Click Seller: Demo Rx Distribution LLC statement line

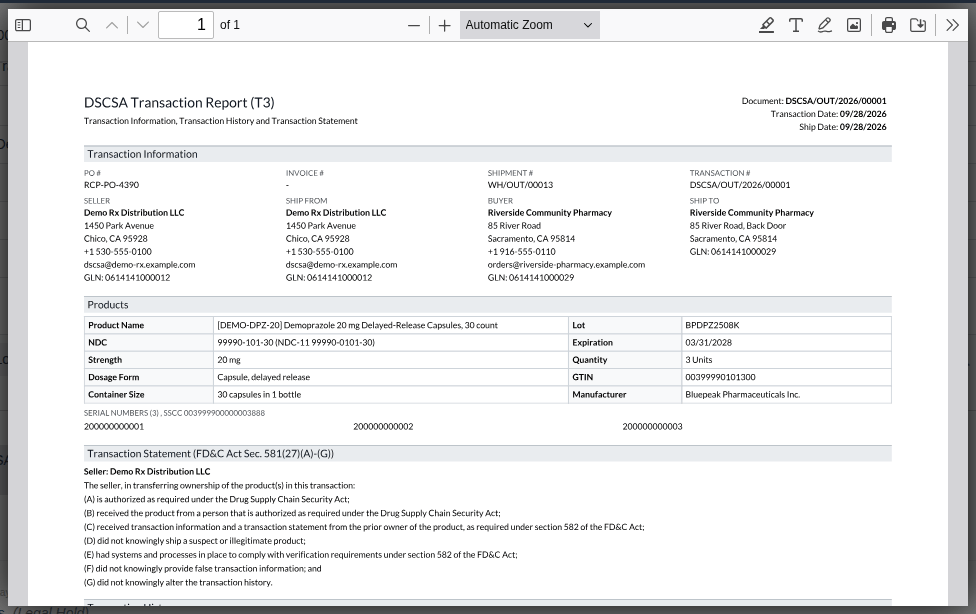pyautogui.click(x=147, y=472)
